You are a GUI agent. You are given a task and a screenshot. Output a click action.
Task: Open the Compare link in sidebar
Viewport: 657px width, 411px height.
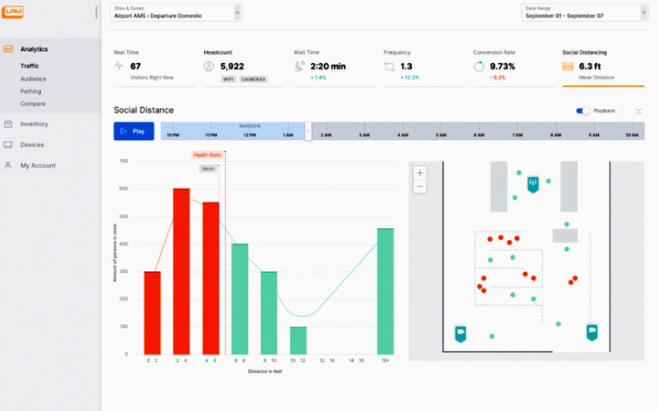coord(33,103)
